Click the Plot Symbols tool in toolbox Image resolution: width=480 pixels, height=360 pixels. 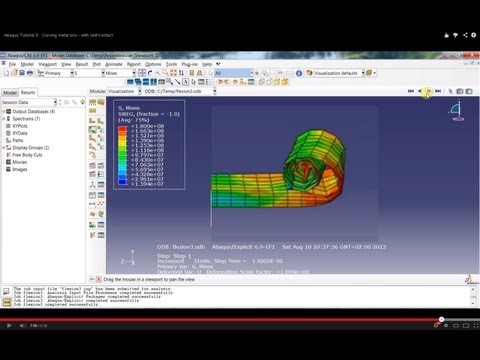click(x=92, y=138)
